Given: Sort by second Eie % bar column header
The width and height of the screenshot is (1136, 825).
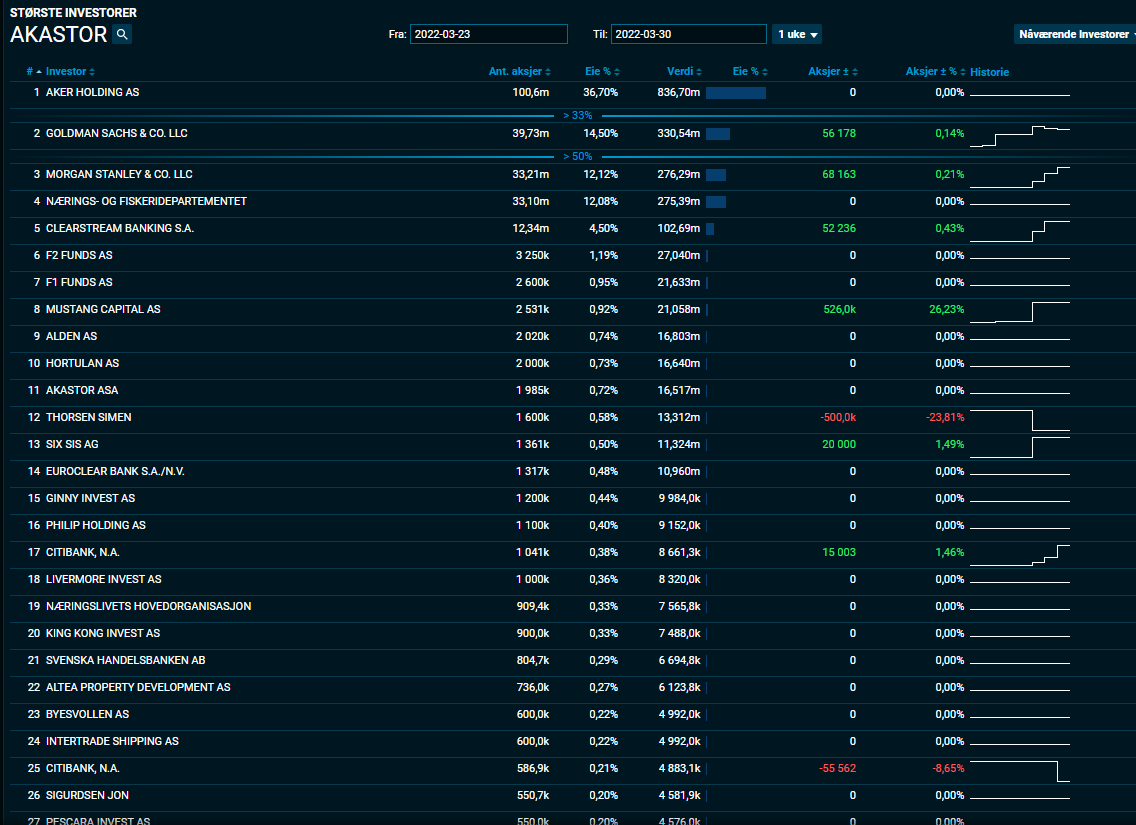Looking at the screenshot, I should pyautogui.click(x=750, y=71).
